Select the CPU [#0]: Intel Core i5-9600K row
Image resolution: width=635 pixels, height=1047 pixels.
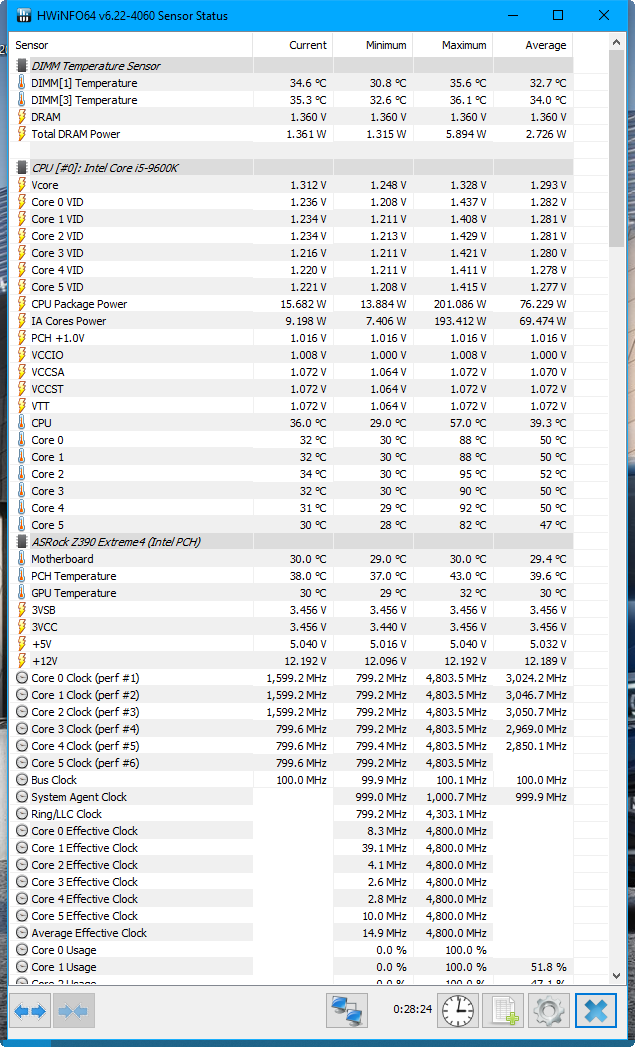(x=291, y=168)
